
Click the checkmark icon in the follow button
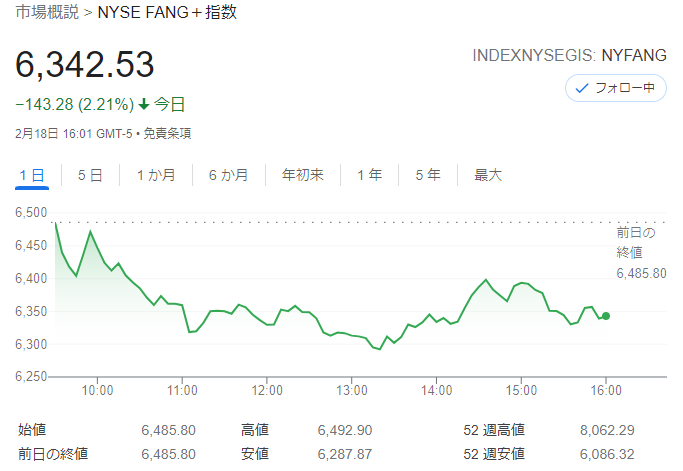(582, 88)
